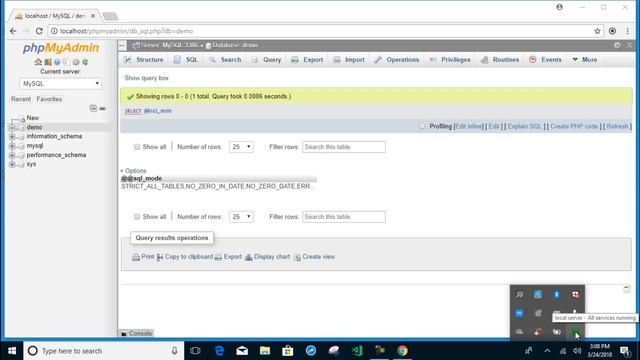Go back in Chrome history
The width and height of the screenshot is (640, 360).
[13, 31]
